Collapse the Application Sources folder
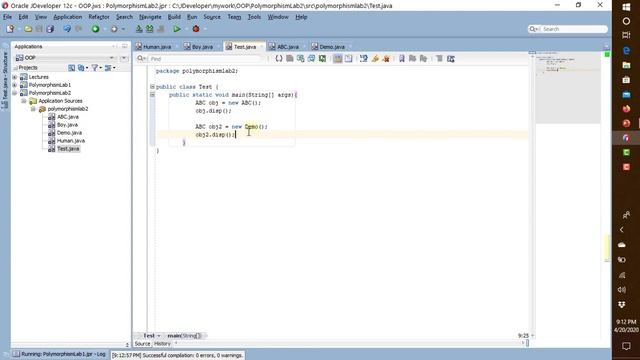640x360 pixels. click(x=24, y=101)
